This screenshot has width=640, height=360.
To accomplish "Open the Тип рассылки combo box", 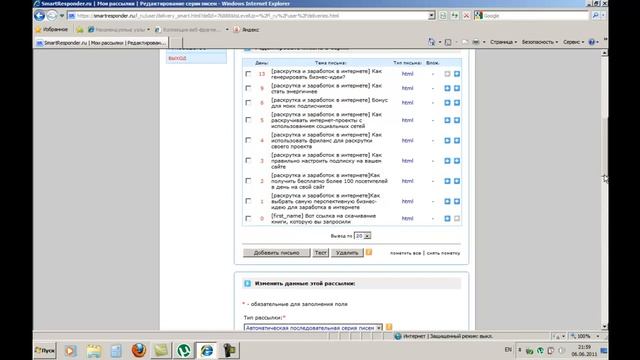I will [x=313, y=327].
